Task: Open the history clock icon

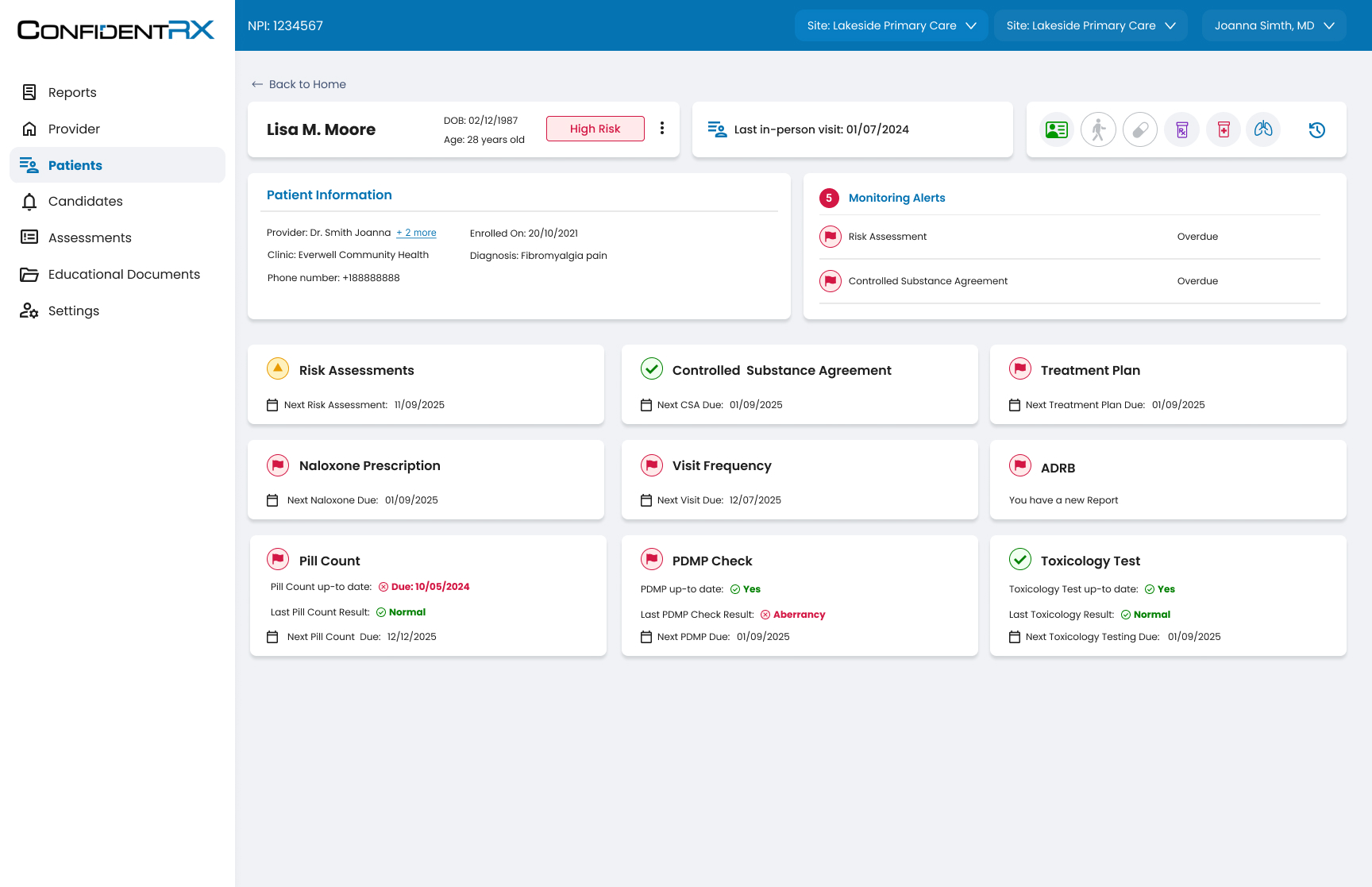Action: pos(1316,129)
